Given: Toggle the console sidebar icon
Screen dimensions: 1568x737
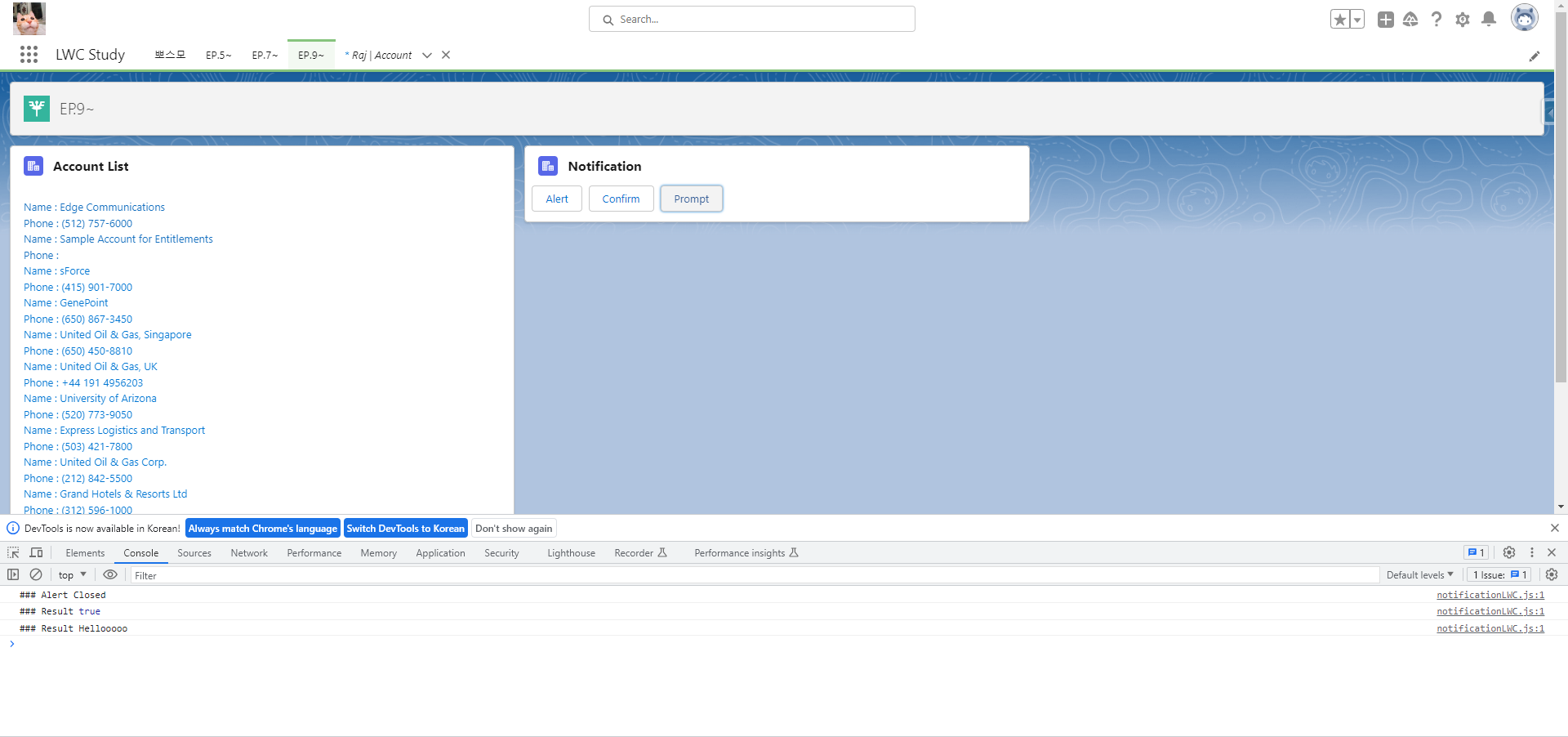Looking at the screenshot, I should 13,574.
